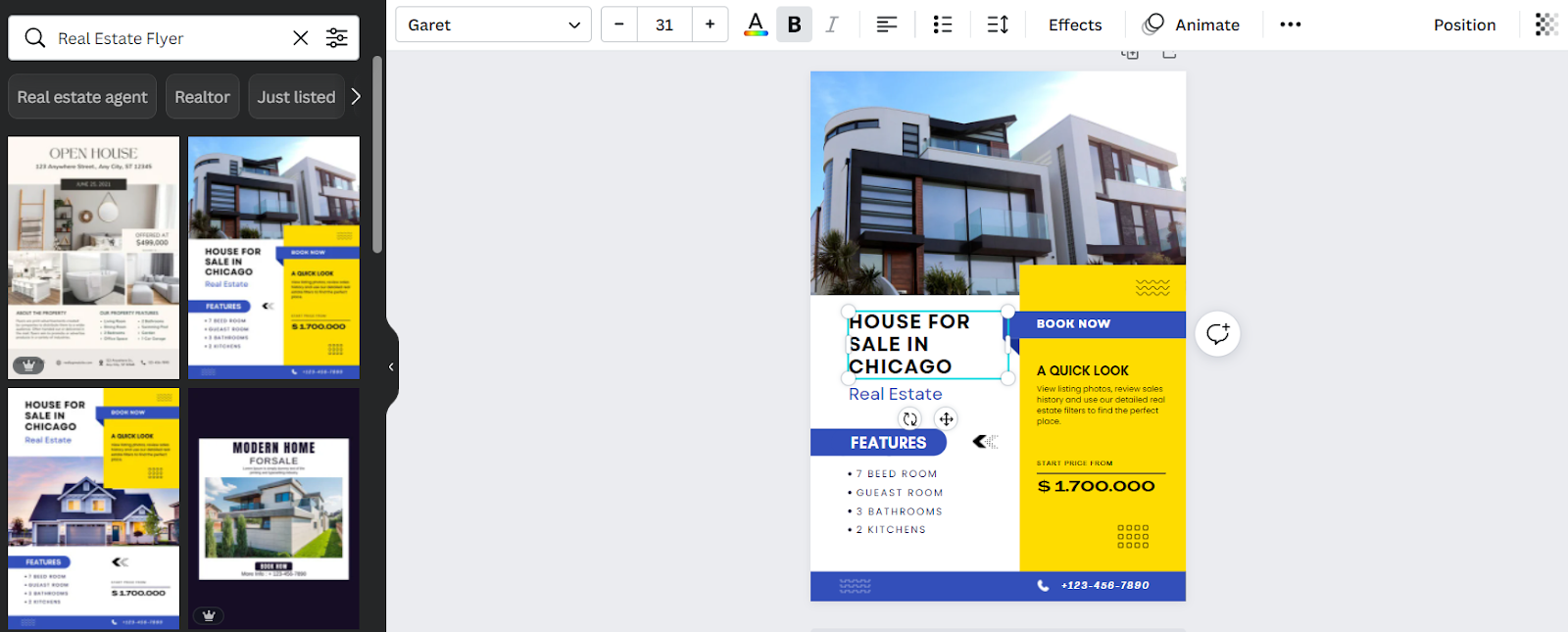Select the View listing photos paragraph
Viewport: 1568px width, 632px height.
click(1101, 405)
